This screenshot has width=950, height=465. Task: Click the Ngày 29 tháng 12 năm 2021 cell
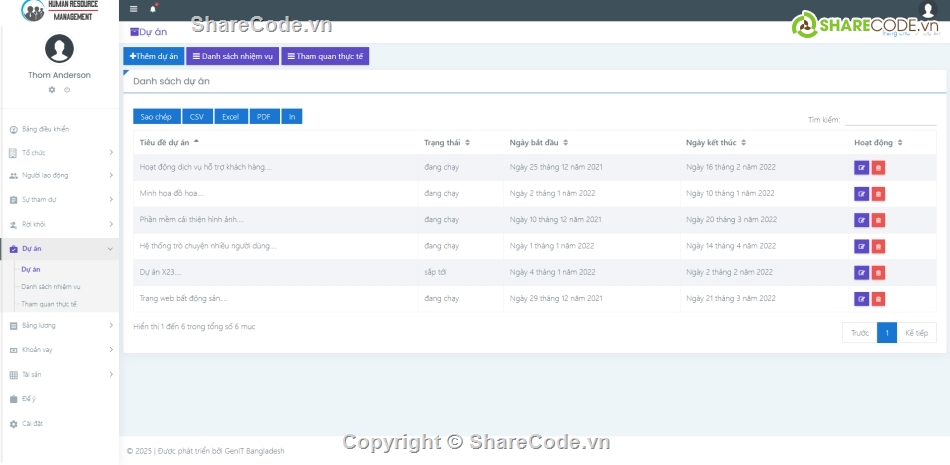pyautogui.click(x=591, y=298)
